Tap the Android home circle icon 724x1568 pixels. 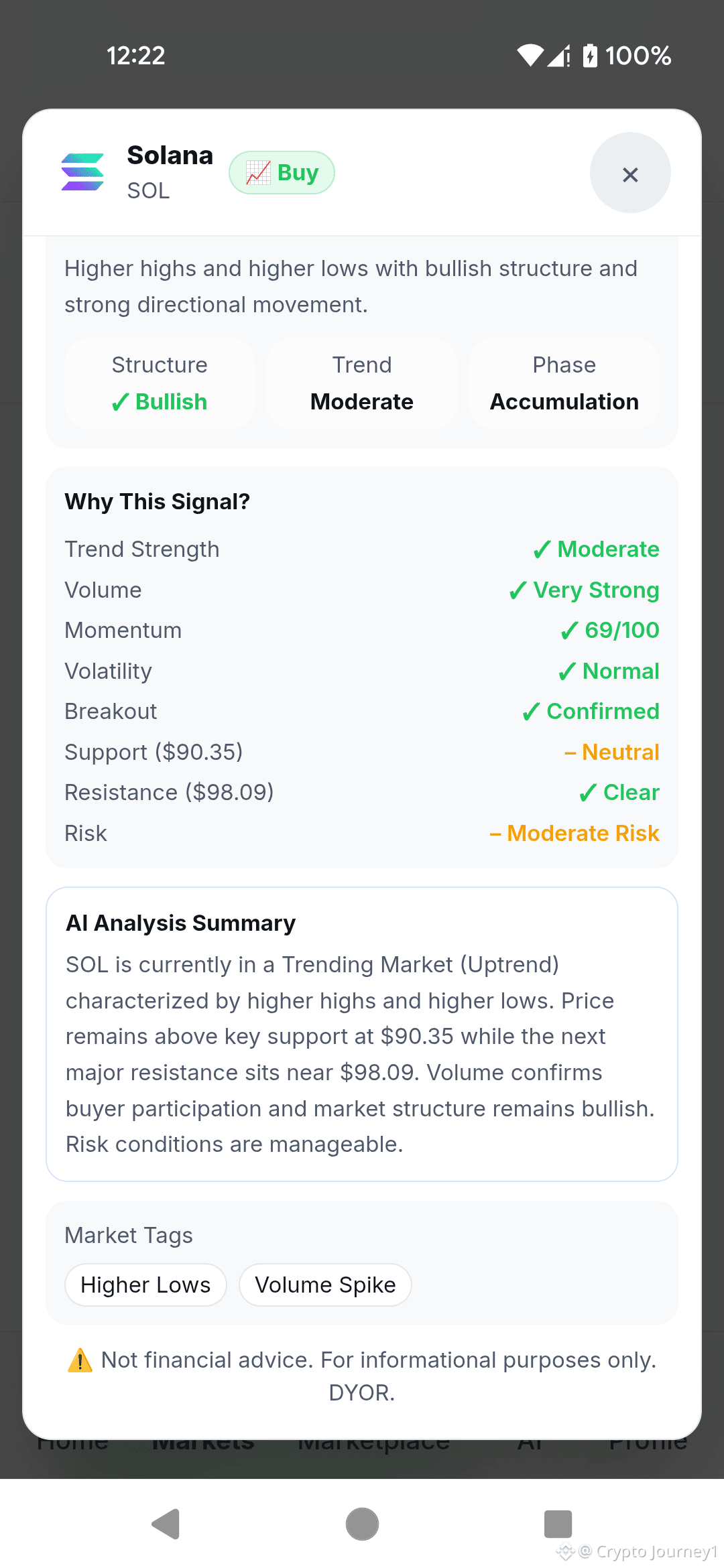point(362,1524)
